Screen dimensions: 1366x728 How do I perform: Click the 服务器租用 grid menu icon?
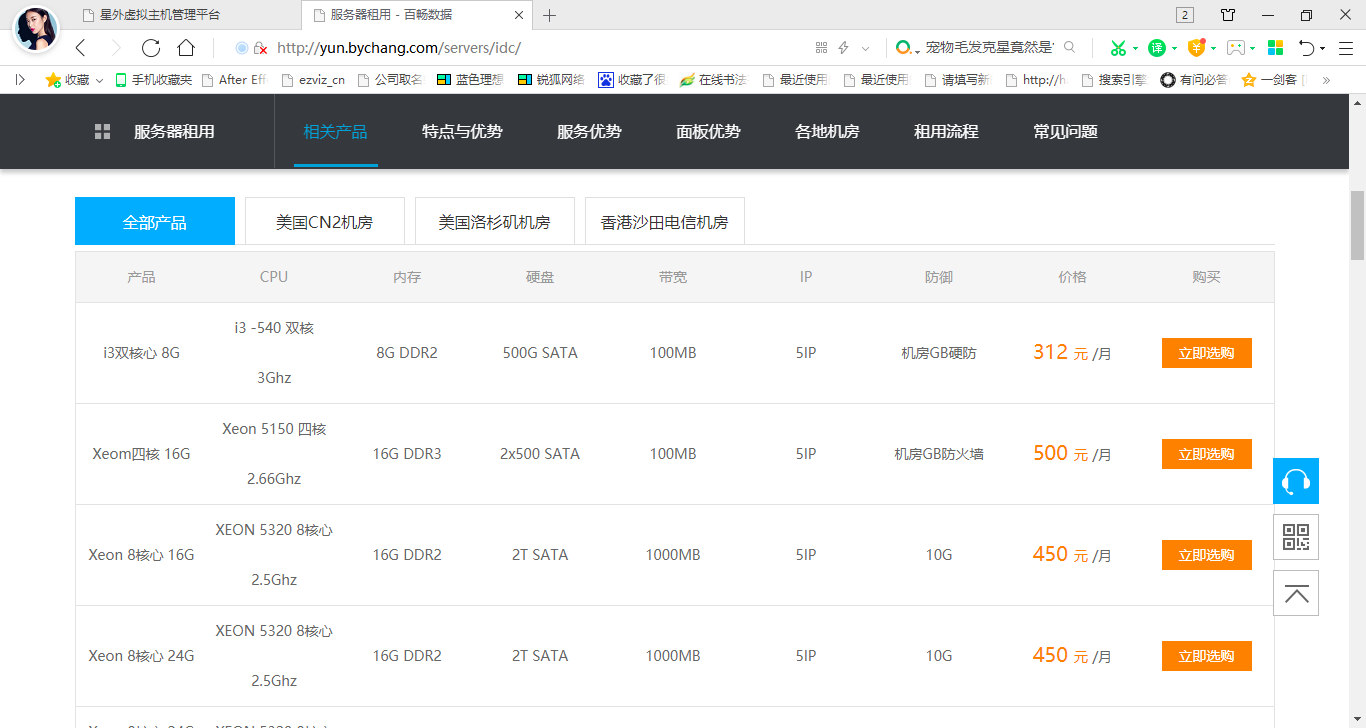(x=102, y=132)
